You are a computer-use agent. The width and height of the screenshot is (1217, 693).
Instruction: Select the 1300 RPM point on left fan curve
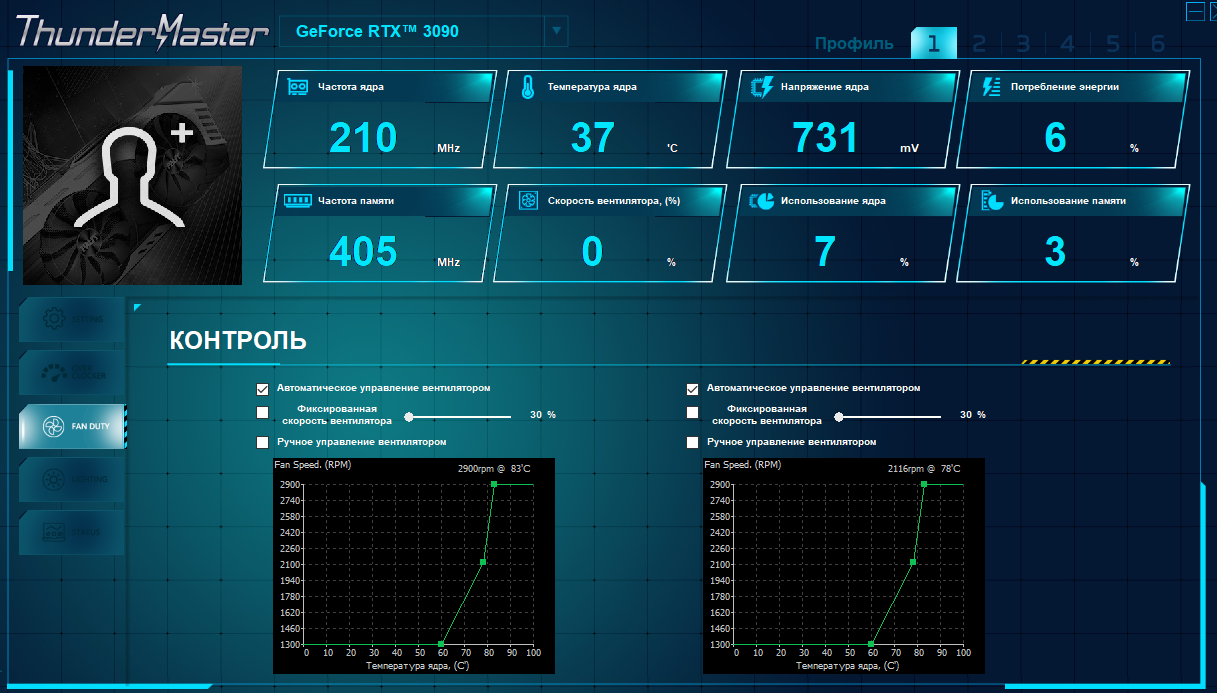[442, 644]
